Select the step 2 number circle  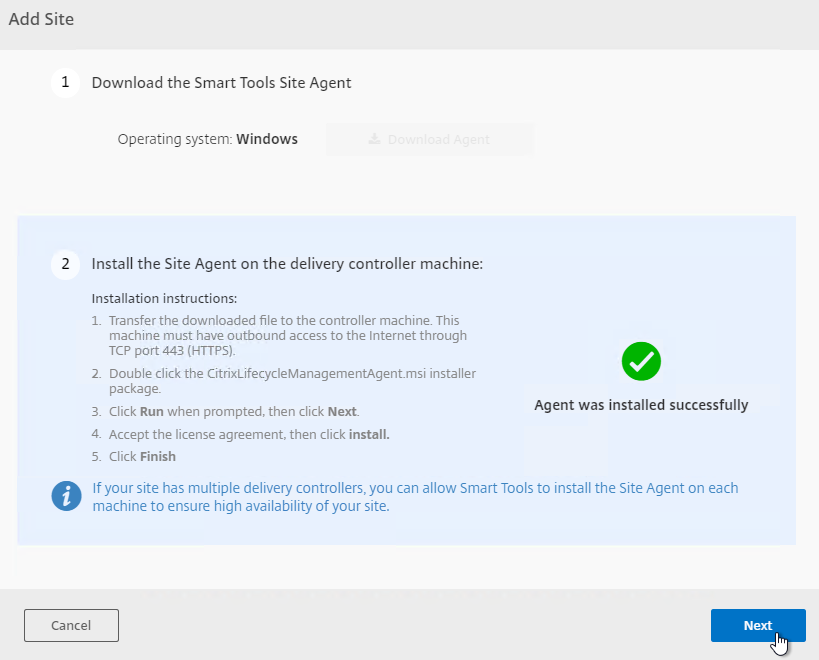coord(65,265)
